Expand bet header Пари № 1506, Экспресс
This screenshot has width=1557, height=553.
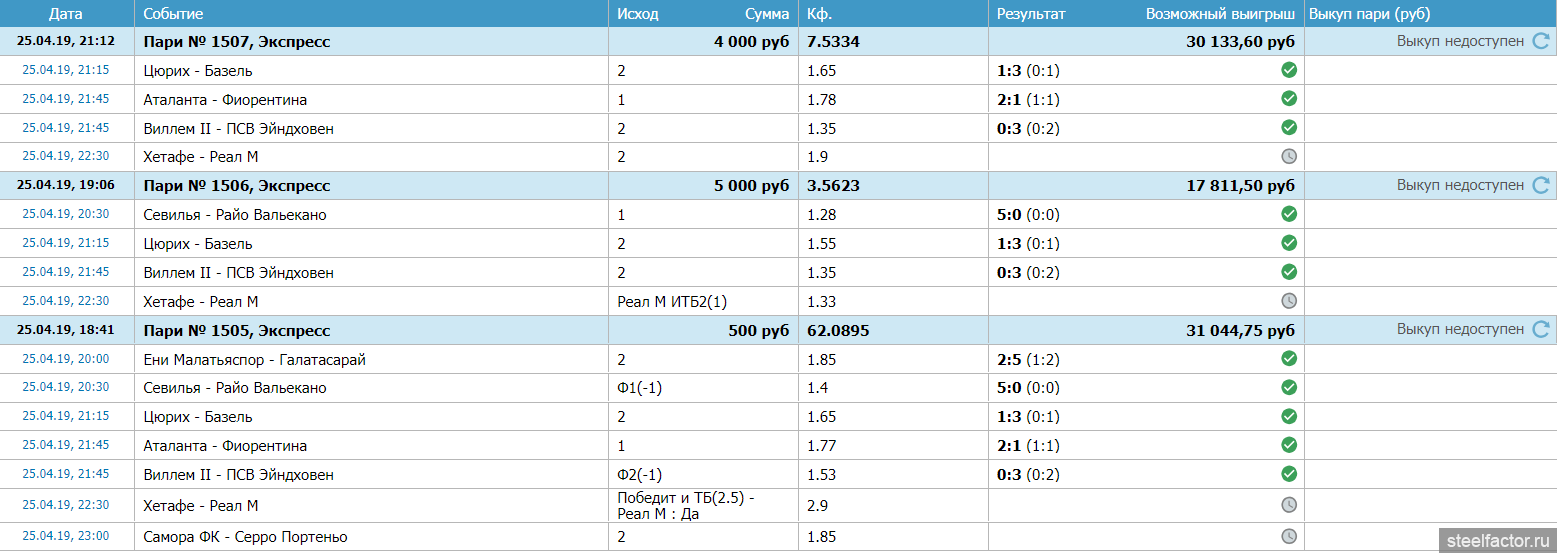pyautogui.click(x=236, y=186)
